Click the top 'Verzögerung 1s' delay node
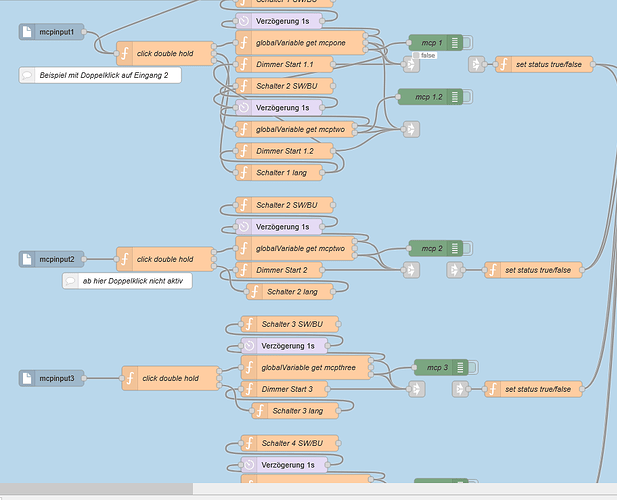 pyautogui.click(x=279, y=21)
